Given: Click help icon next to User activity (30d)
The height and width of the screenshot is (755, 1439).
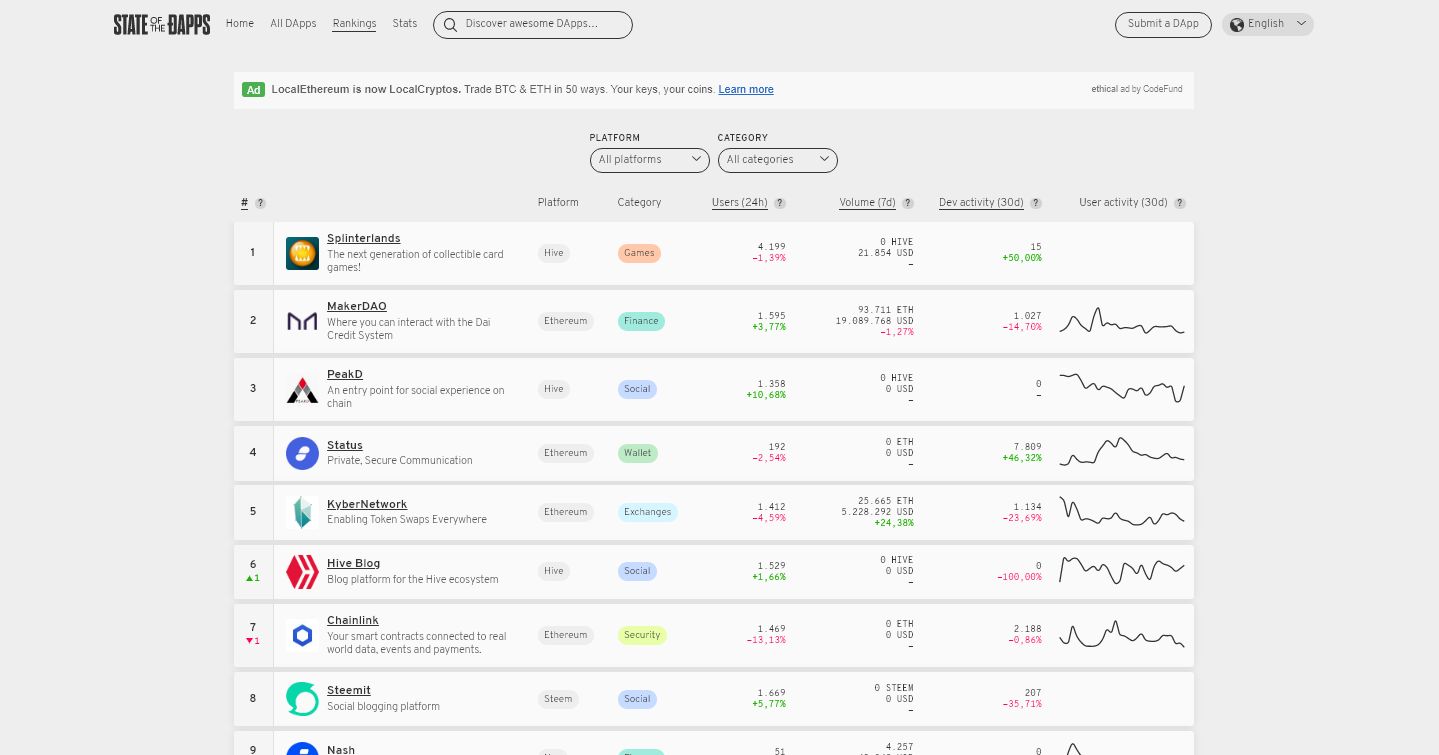Looking at the screenshot, I should coord(1180,203).
